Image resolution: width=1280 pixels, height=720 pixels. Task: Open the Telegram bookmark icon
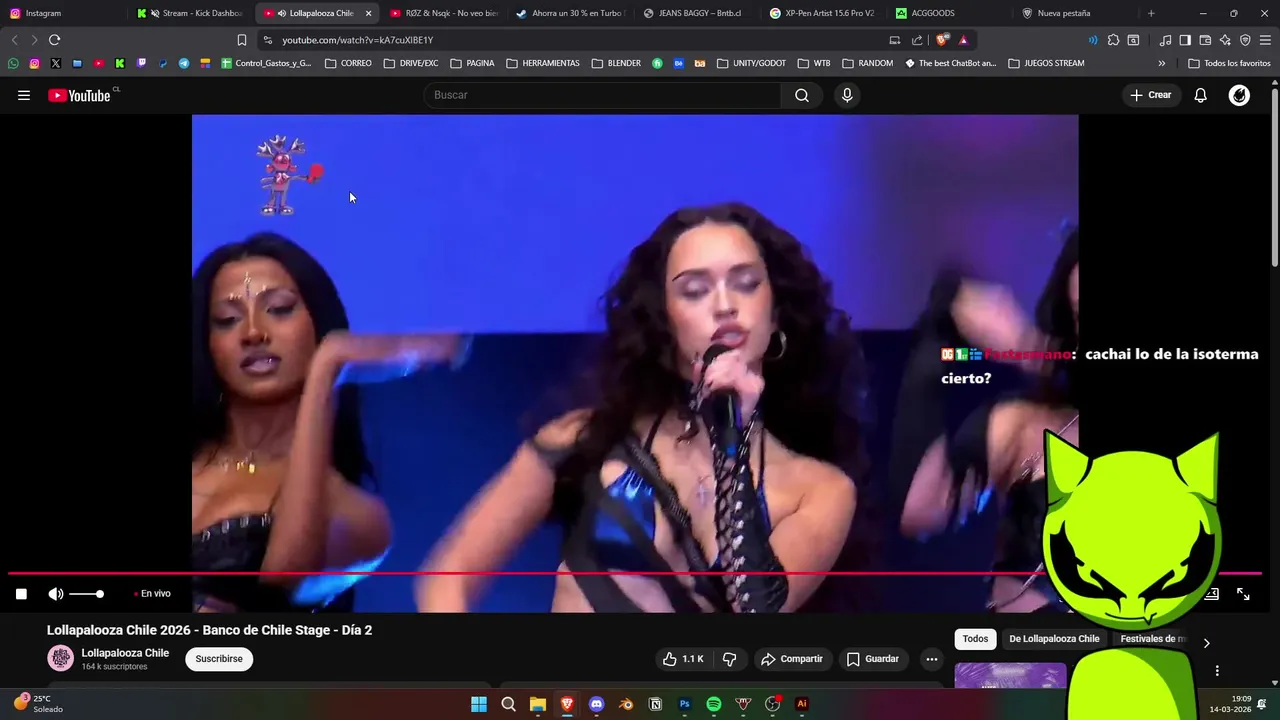[184, 63]
